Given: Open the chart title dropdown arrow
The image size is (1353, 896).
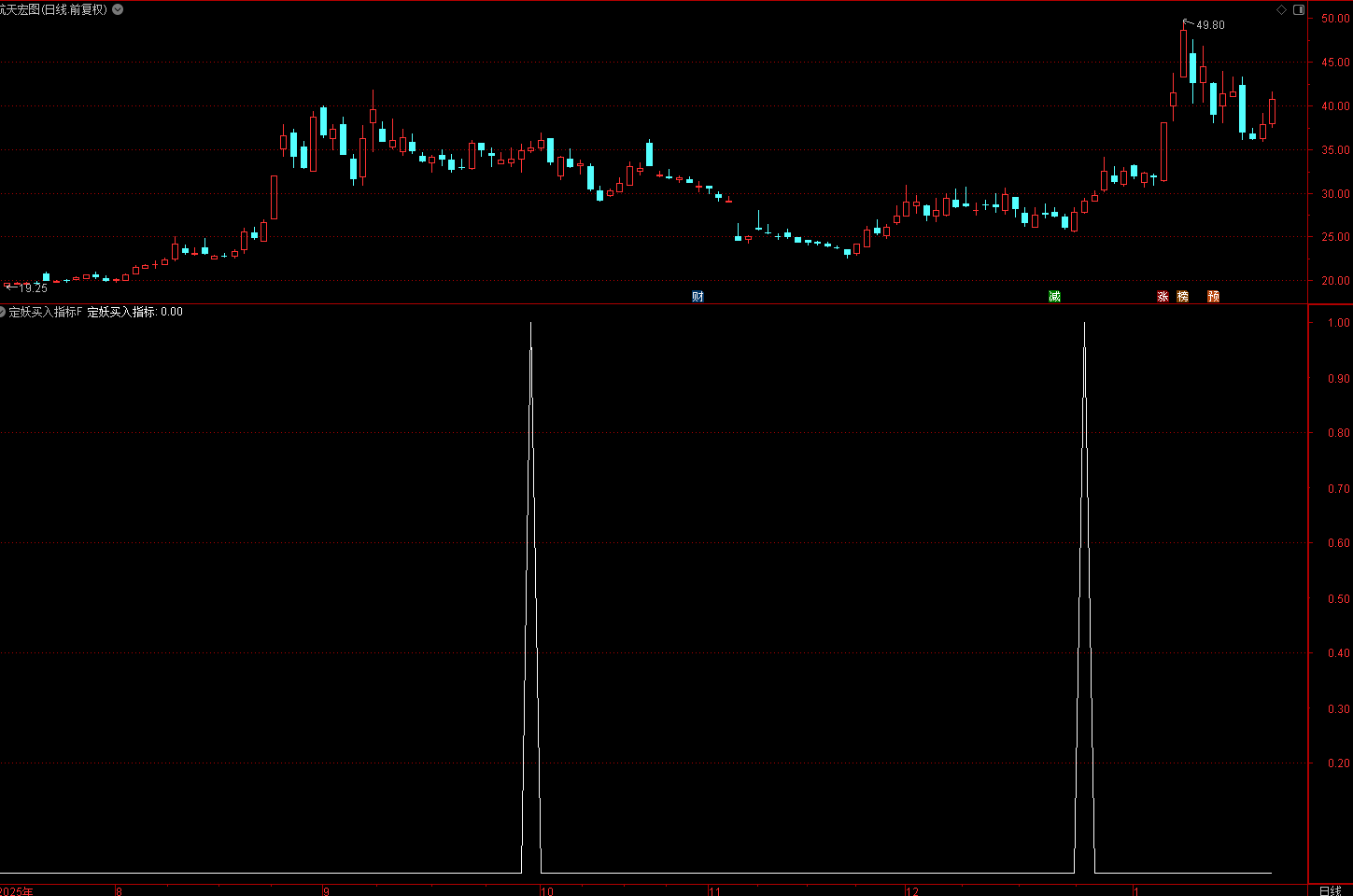Looking at the screenshot, I should [x=118, y=9].
